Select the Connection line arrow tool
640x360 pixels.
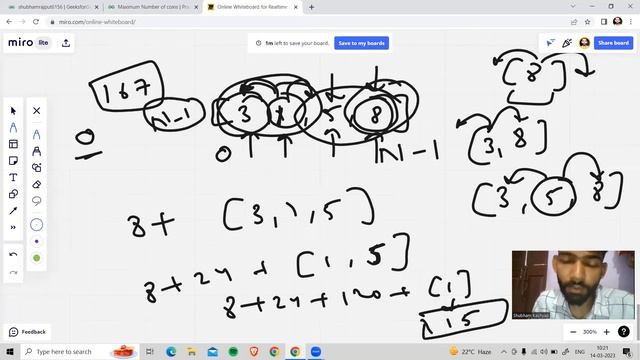coord(13,211)
